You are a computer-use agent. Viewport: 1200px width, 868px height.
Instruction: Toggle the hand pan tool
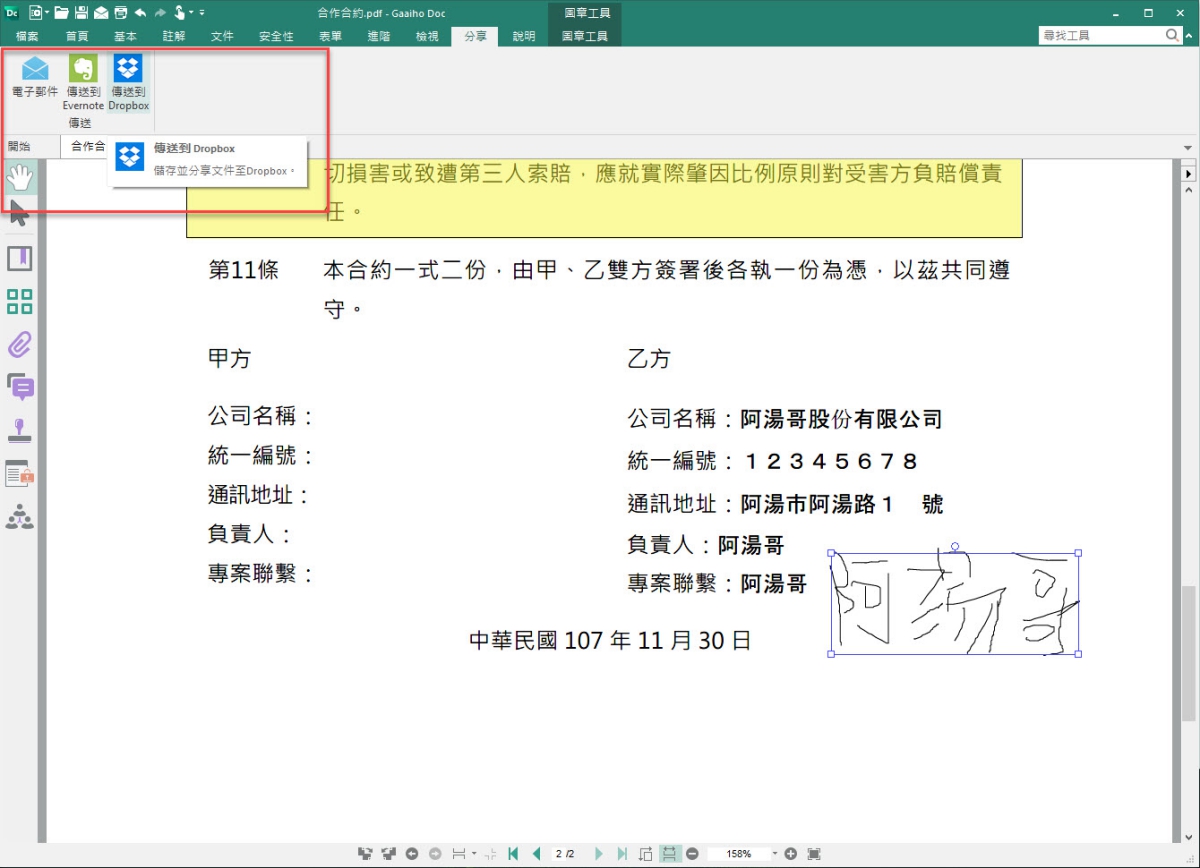tap(20, 178)
